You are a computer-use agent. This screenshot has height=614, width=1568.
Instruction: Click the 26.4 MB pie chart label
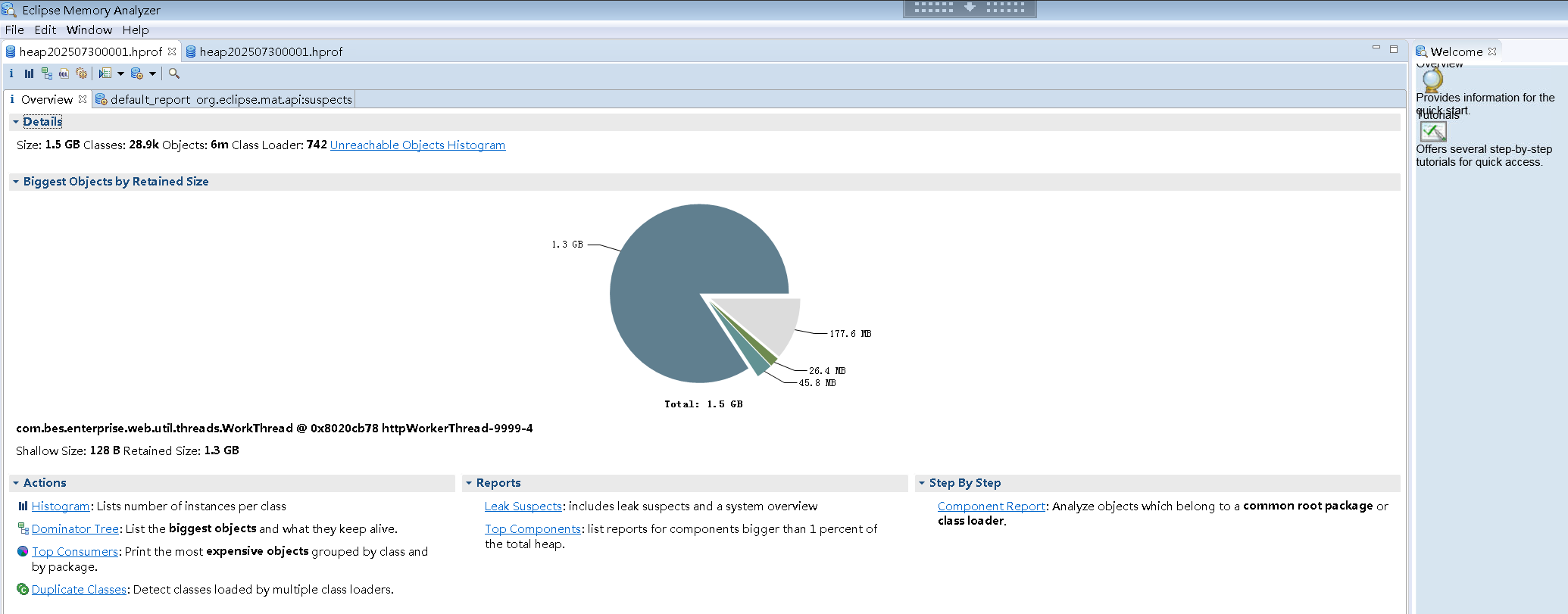point(827,371)
